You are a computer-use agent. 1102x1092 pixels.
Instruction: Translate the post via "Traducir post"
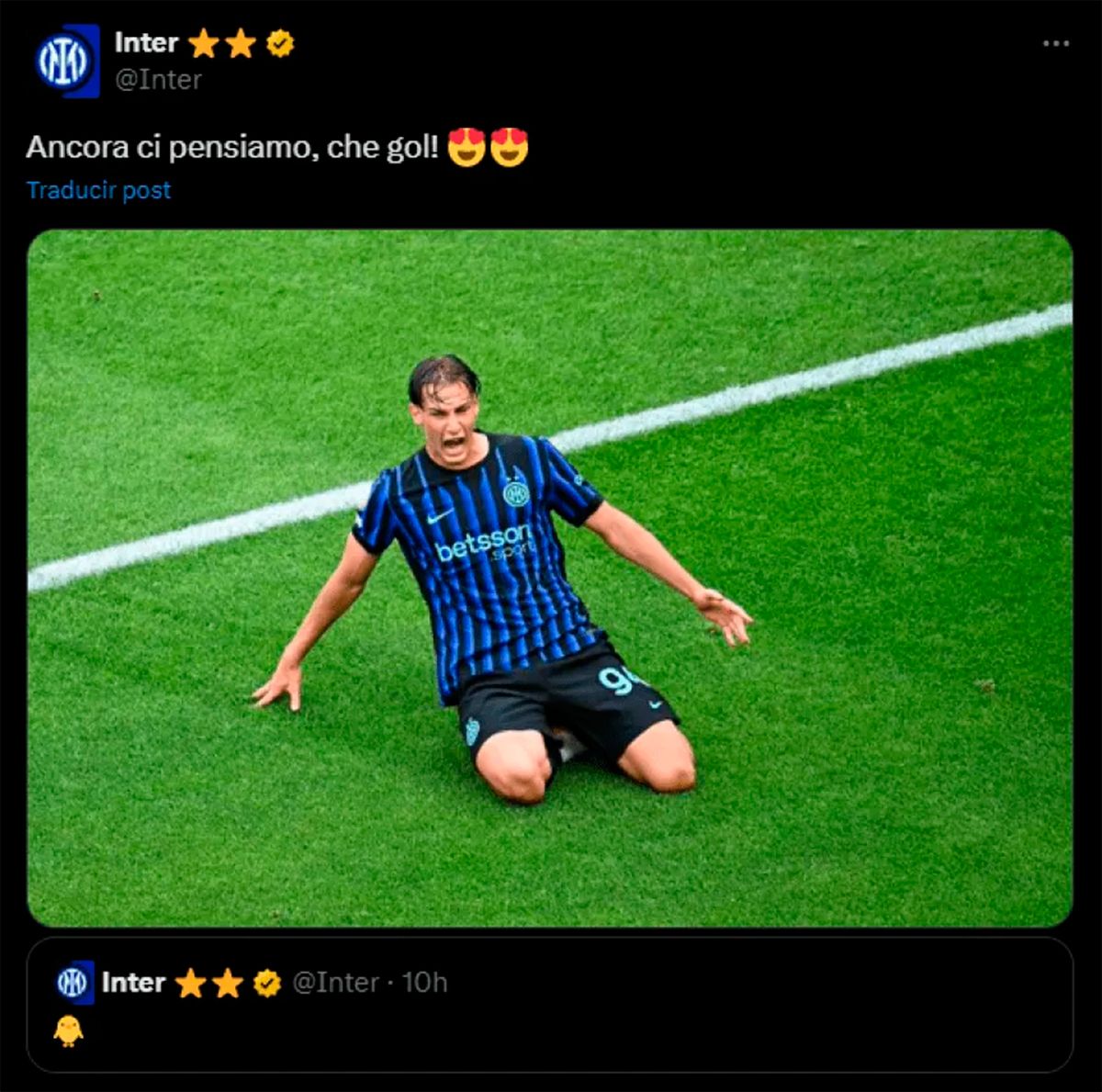(98, 190)
